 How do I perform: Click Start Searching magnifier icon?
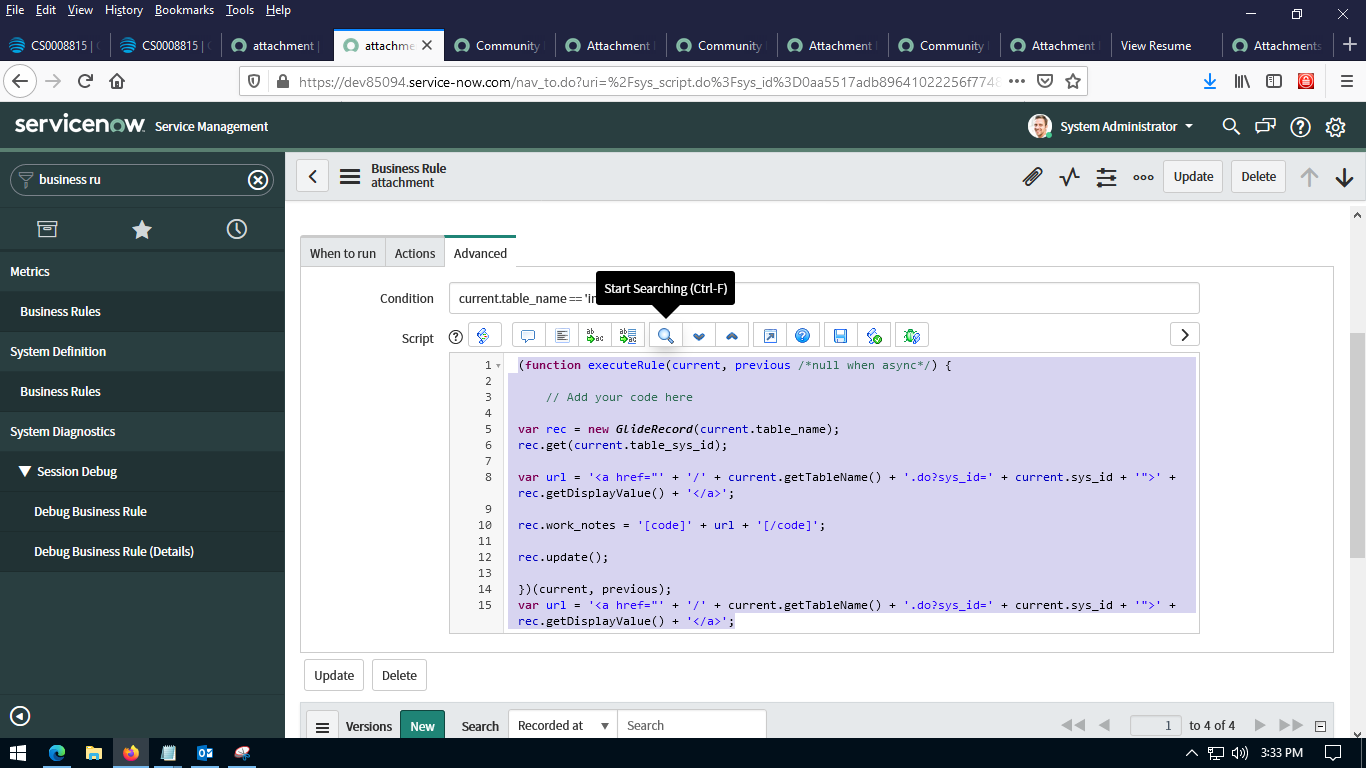(665, 335)
